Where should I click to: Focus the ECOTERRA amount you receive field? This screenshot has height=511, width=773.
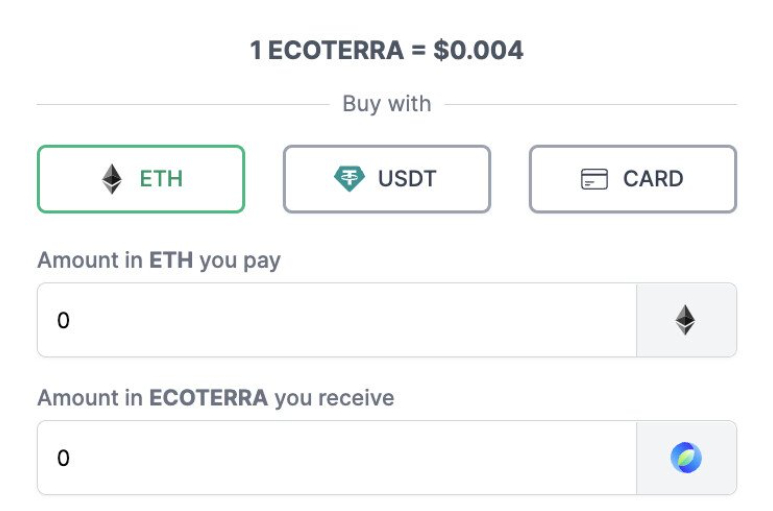tap(337, 458)
